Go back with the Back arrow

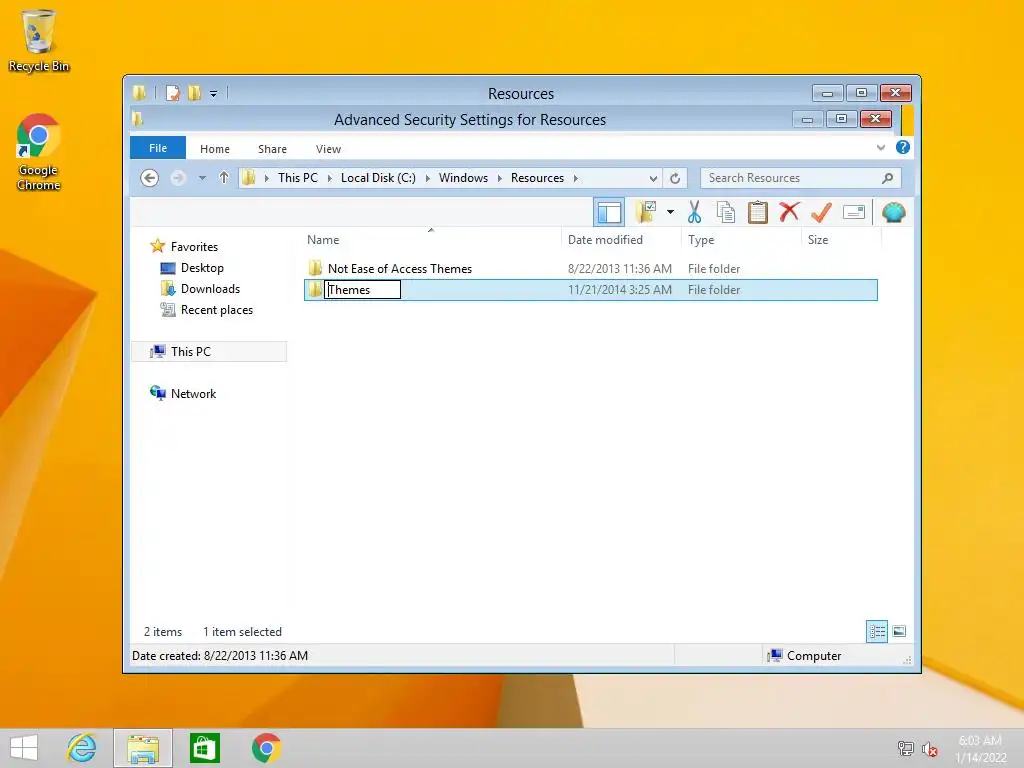[150, 178]
